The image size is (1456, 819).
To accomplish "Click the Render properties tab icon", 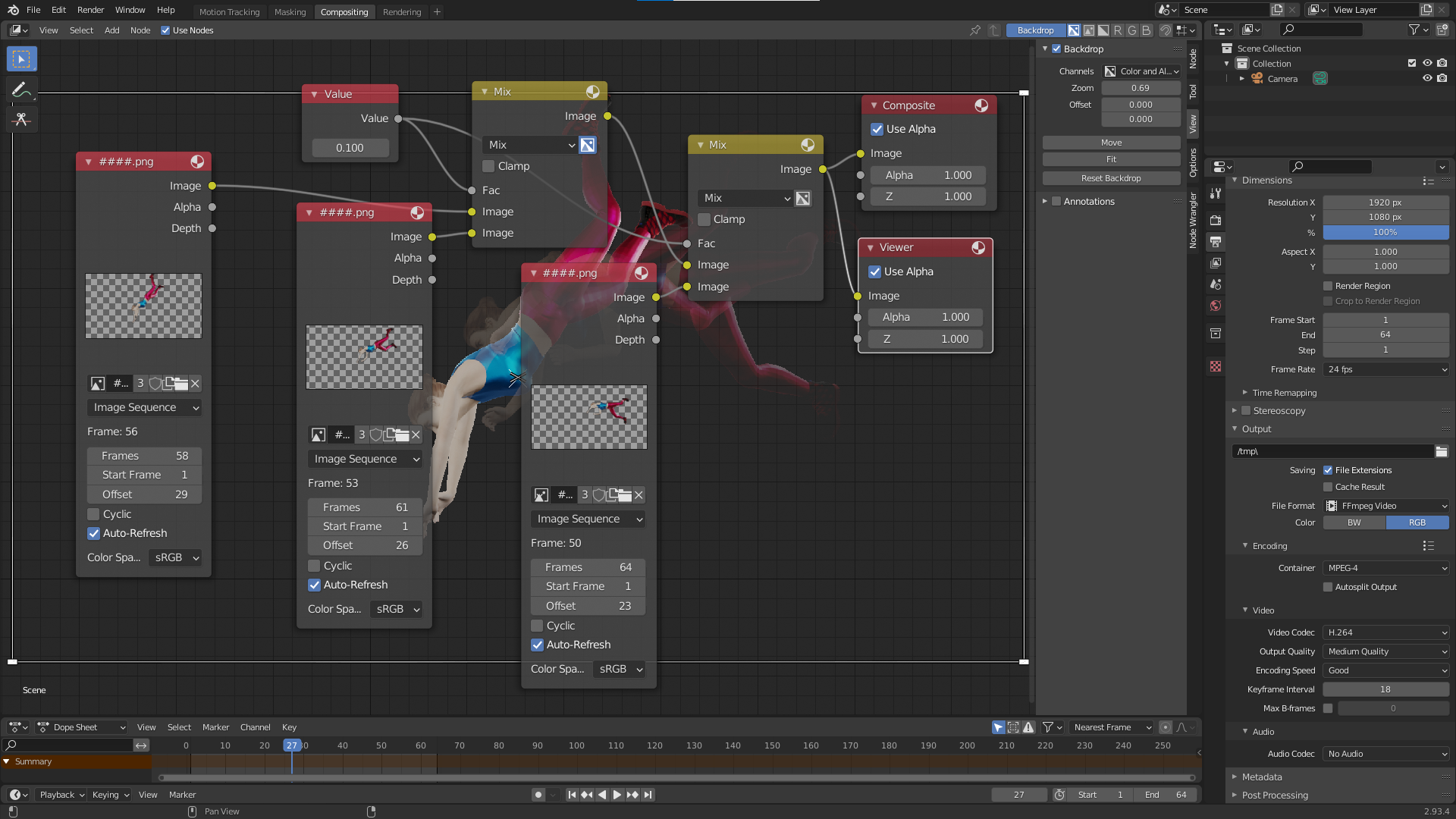I will 1216,220.
